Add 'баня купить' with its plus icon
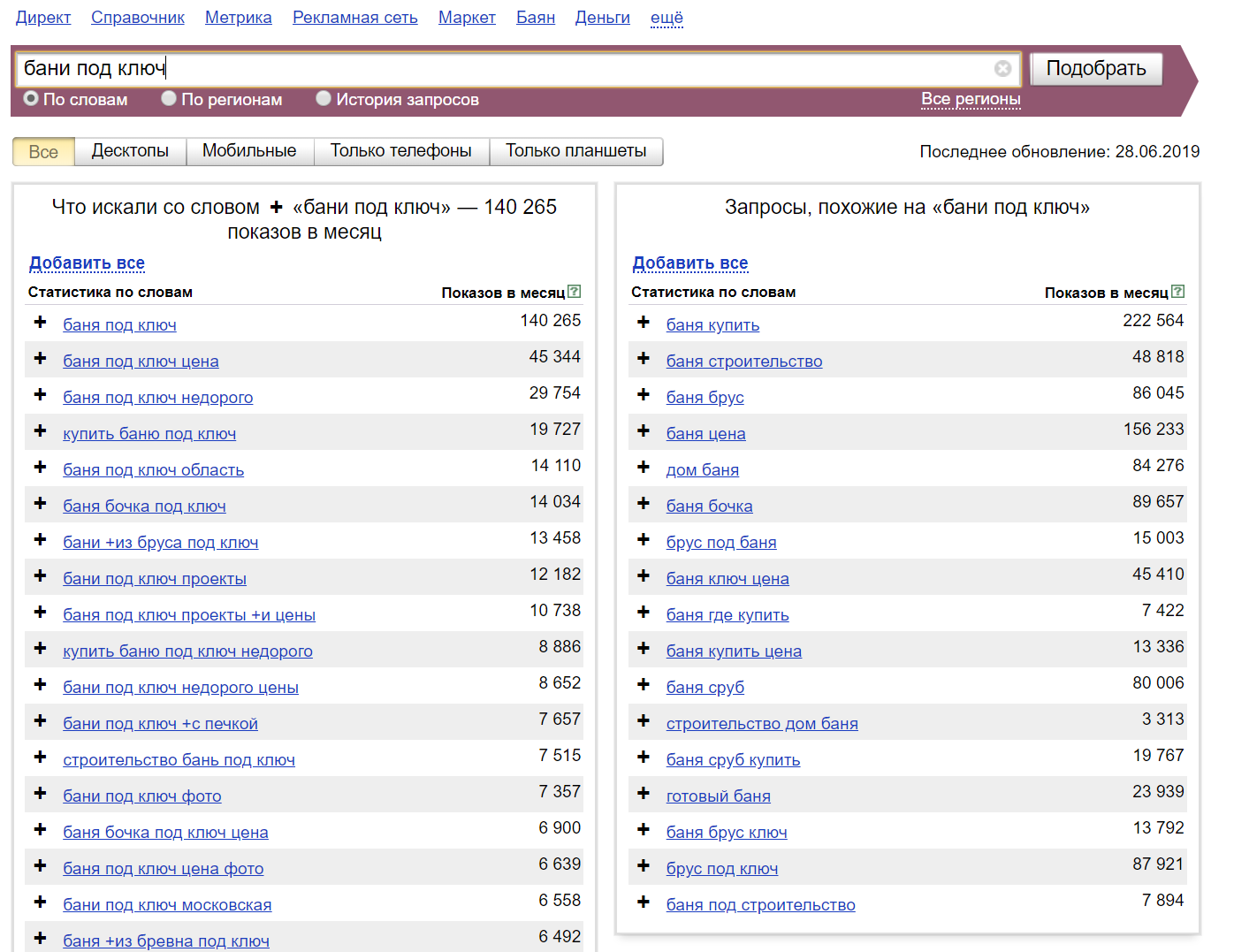Image resolution: width=1234 pixels, height=952 pixels. pos(644,323)
